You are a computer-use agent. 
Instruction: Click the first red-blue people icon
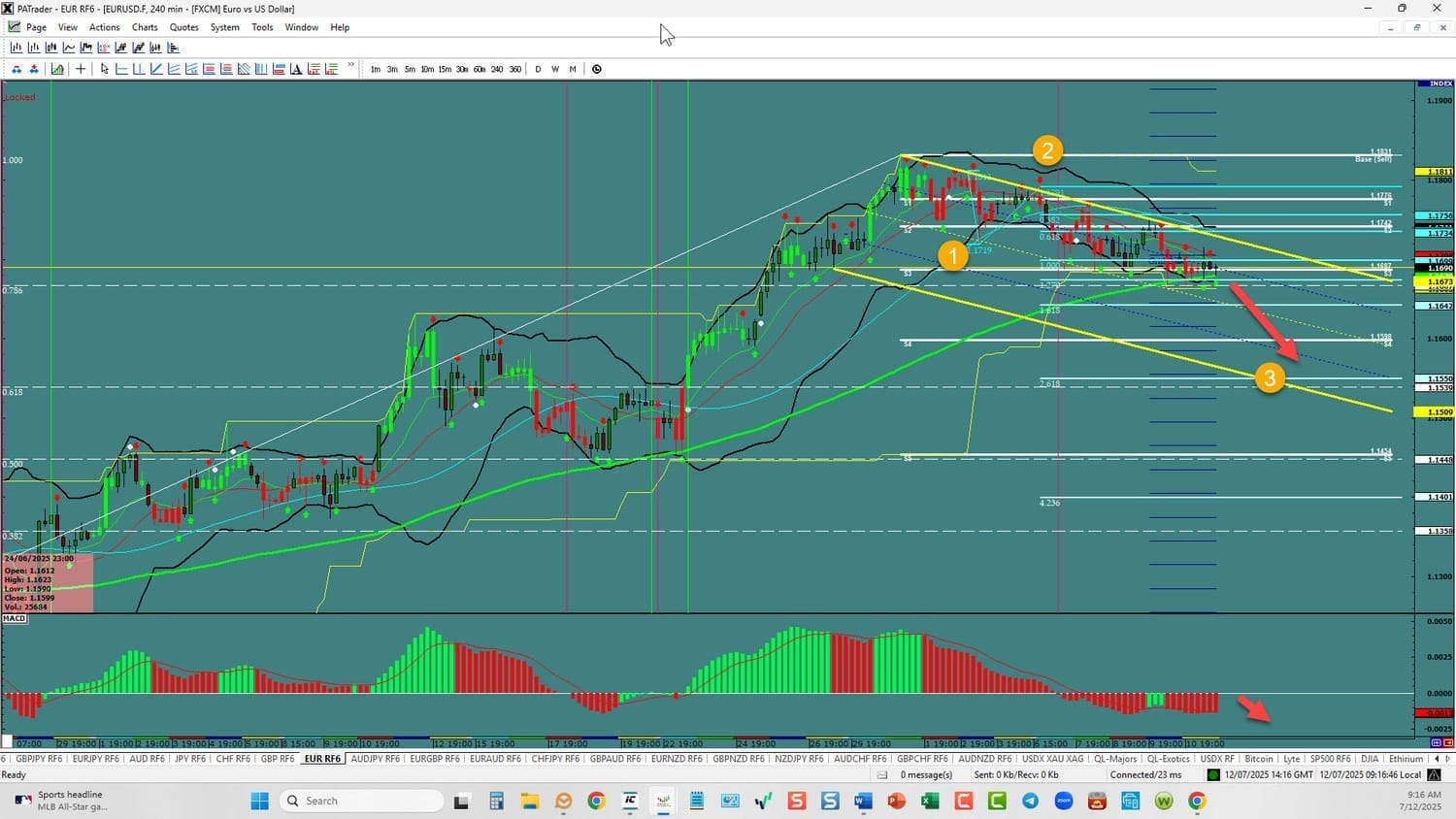click(x=17, y=69)
